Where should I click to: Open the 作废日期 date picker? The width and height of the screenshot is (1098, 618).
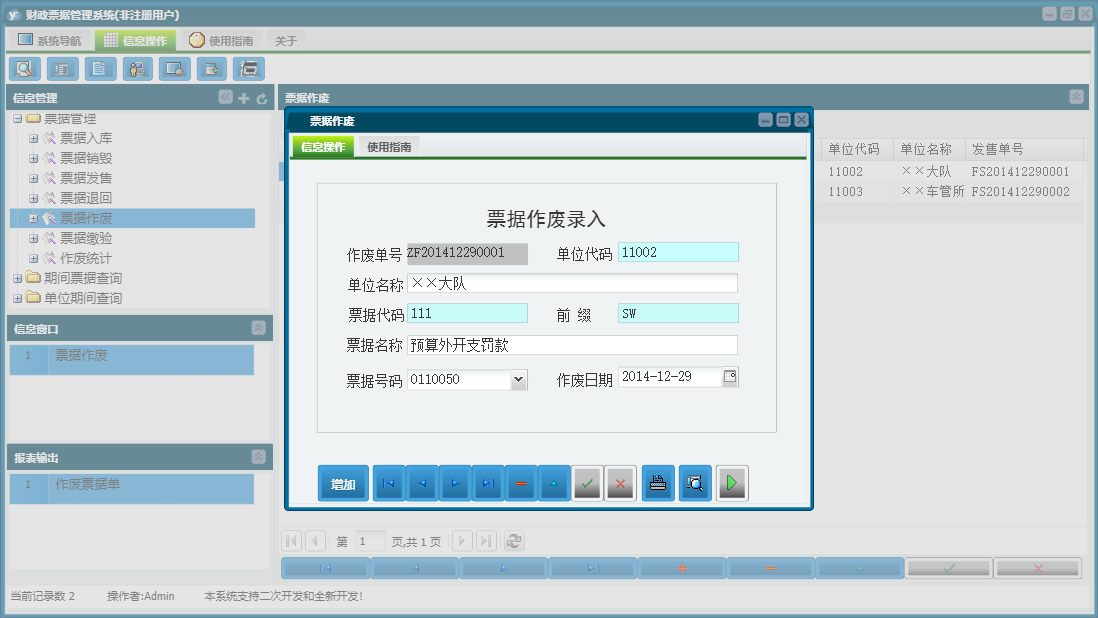(x=731, y=377)
